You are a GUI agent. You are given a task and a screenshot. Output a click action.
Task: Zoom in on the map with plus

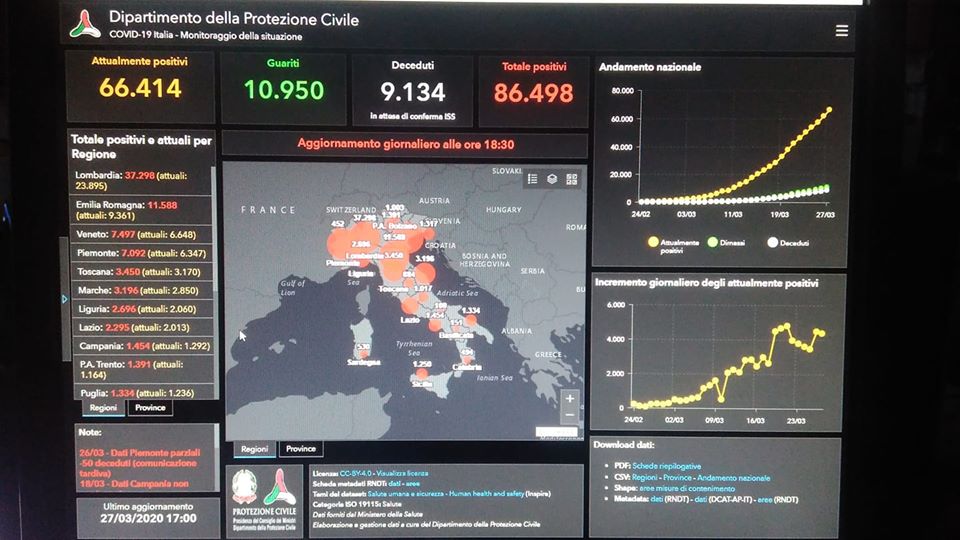point(569,399)
